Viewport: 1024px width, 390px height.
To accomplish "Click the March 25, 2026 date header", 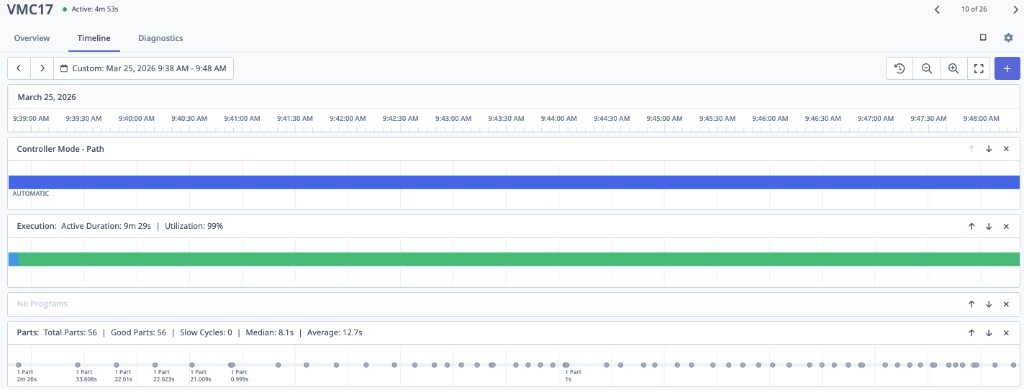I will 47,97.
